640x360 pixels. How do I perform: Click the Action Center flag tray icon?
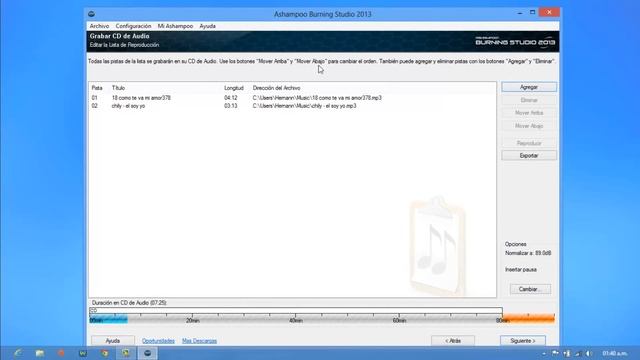(555, 353)
